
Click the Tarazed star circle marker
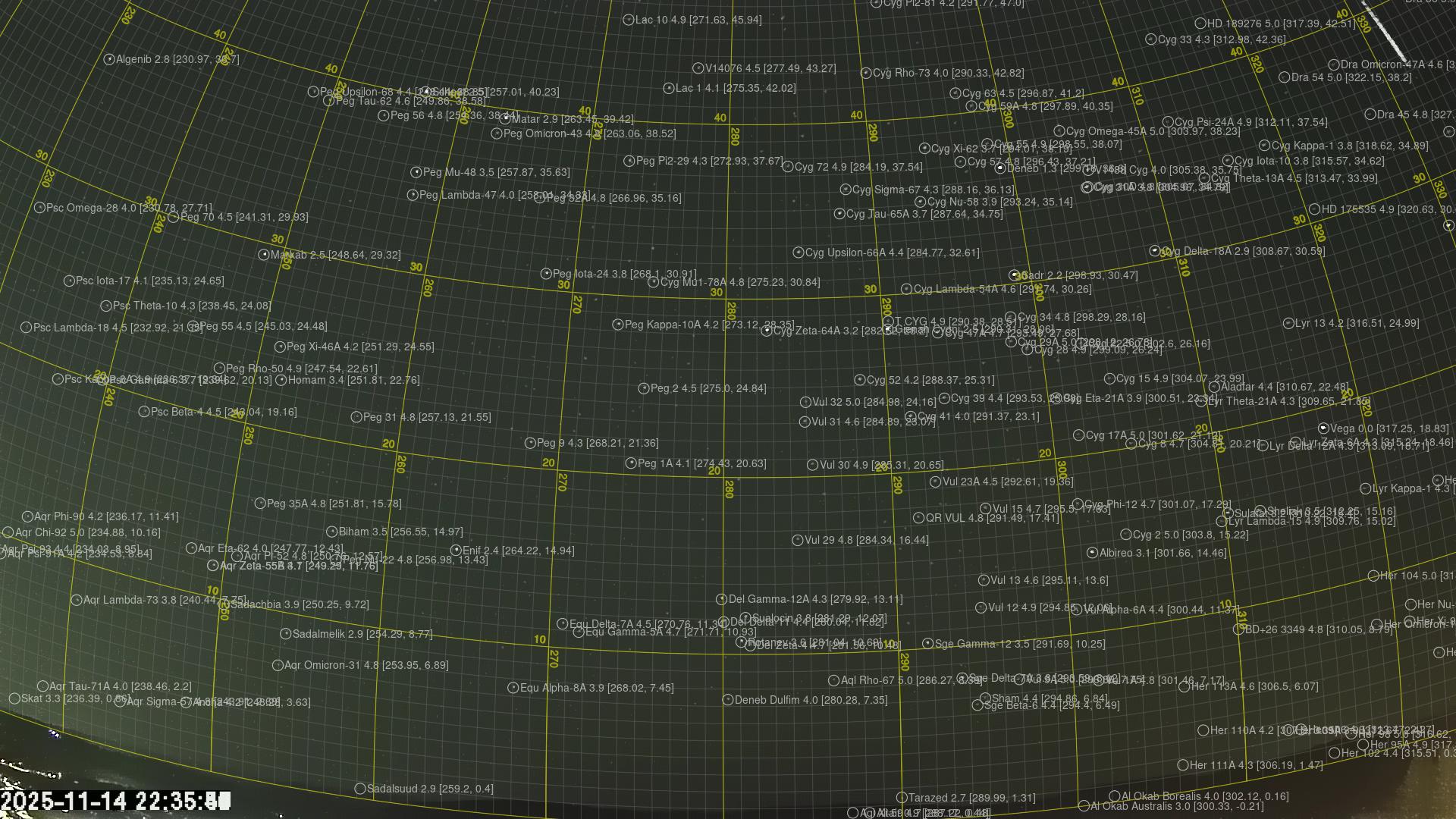click(902, 798)
